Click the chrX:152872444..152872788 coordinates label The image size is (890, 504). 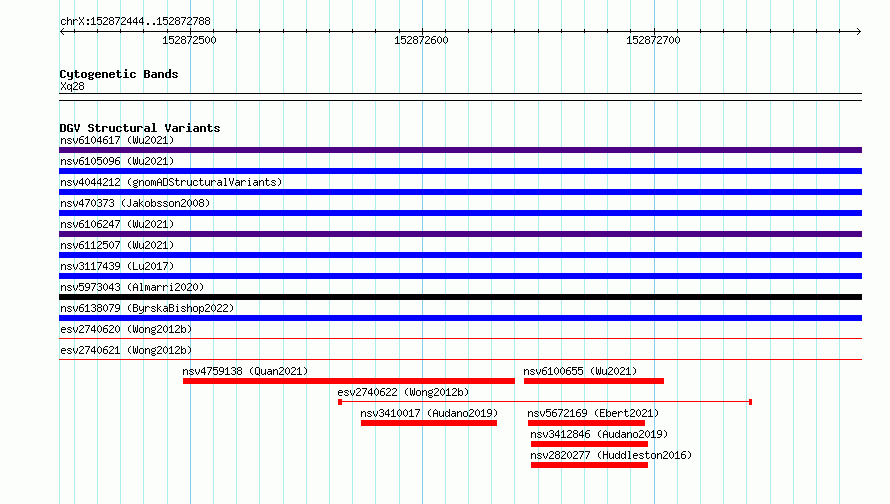(135, 21)
